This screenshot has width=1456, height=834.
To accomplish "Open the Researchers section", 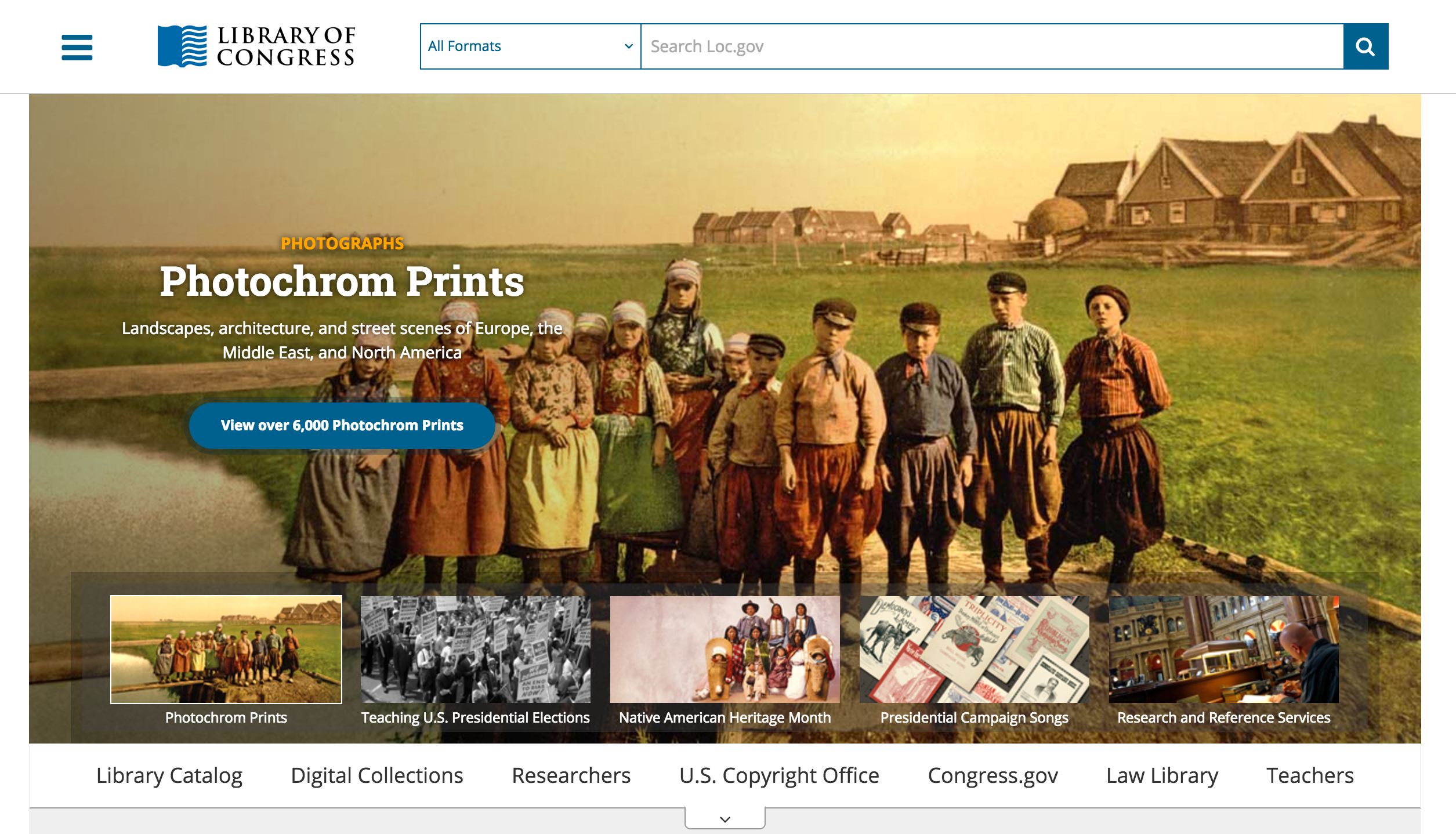I will pos(571,775).
